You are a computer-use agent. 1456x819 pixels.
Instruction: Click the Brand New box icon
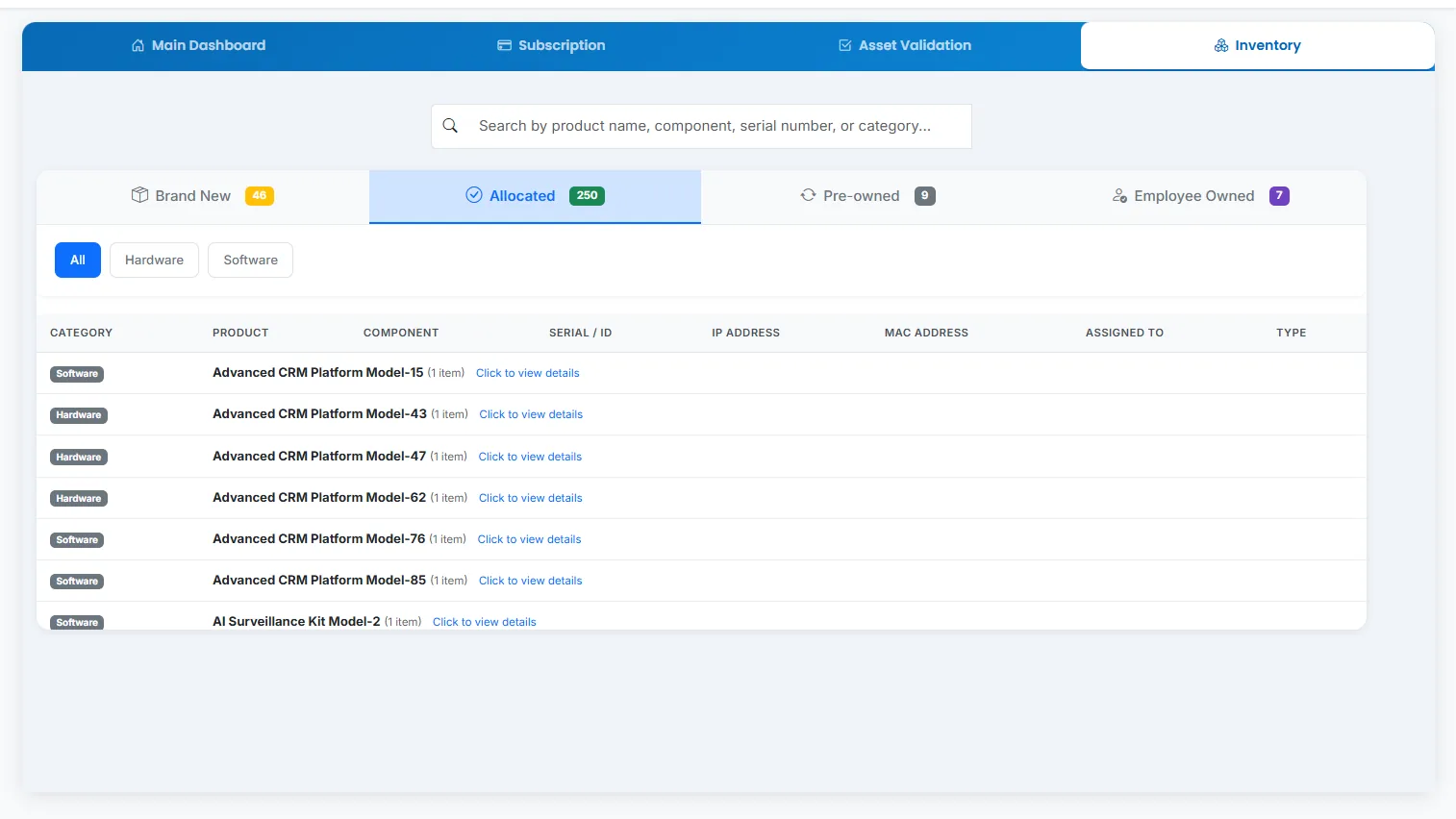[139, 195]
